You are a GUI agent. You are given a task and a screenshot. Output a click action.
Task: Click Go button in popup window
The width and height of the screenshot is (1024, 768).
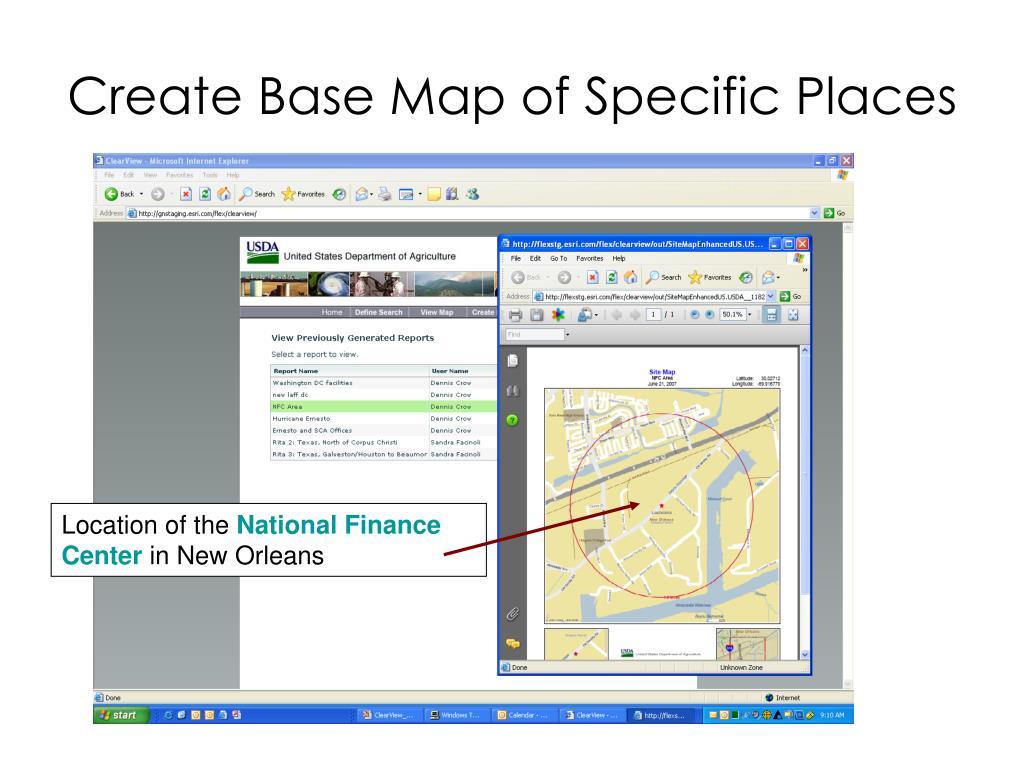tap(790, 296)
